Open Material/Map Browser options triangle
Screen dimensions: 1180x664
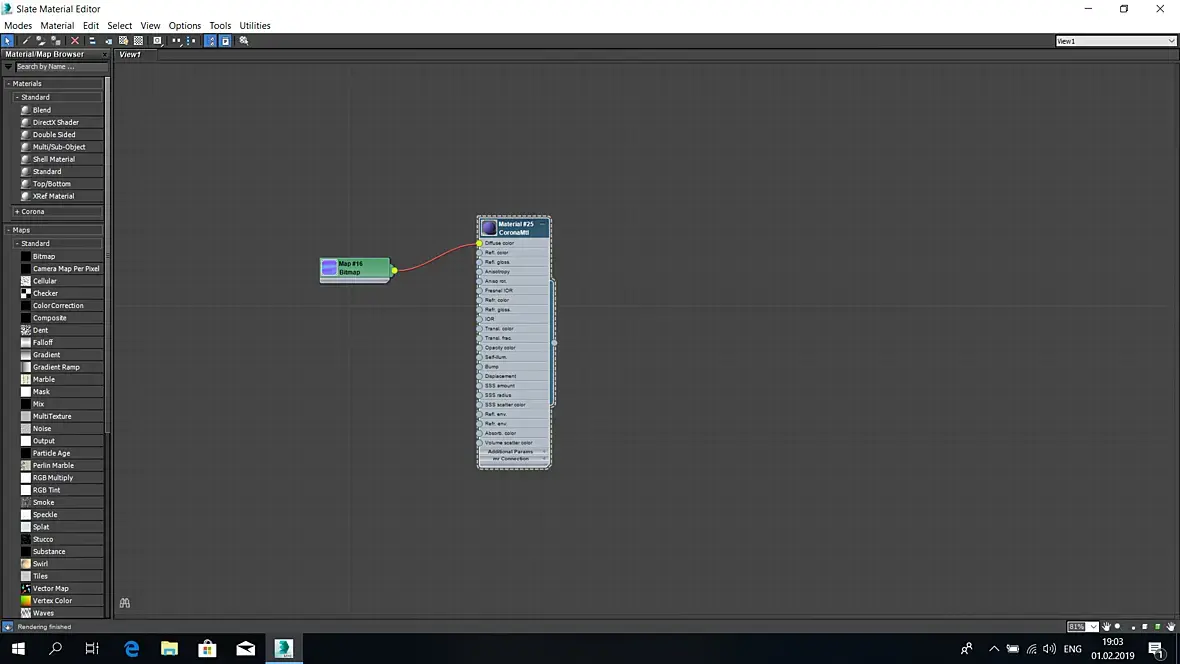8,67
